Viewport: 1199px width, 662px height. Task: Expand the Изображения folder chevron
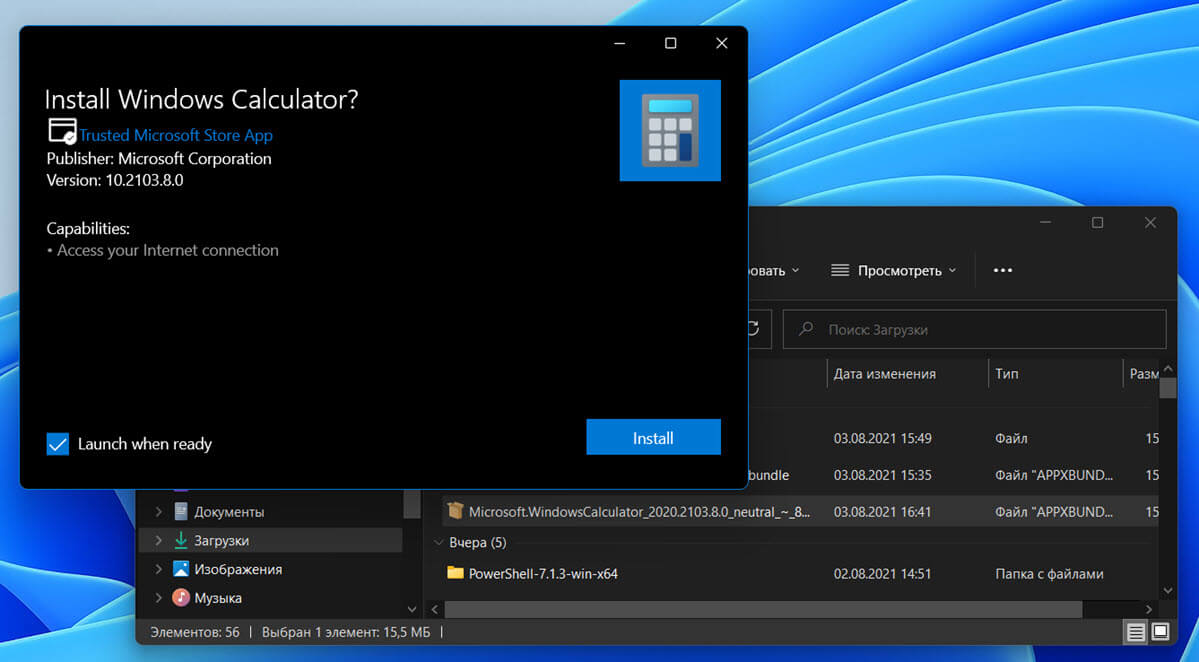click(x=158, y=569)
